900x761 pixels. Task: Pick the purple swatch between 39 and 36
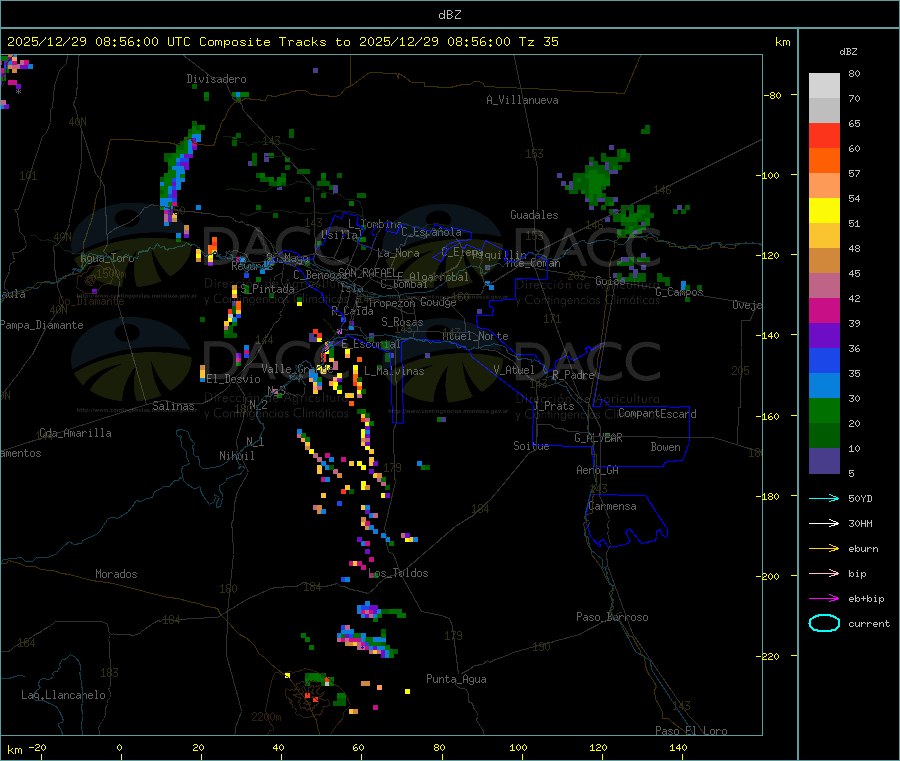coord(824,336)
